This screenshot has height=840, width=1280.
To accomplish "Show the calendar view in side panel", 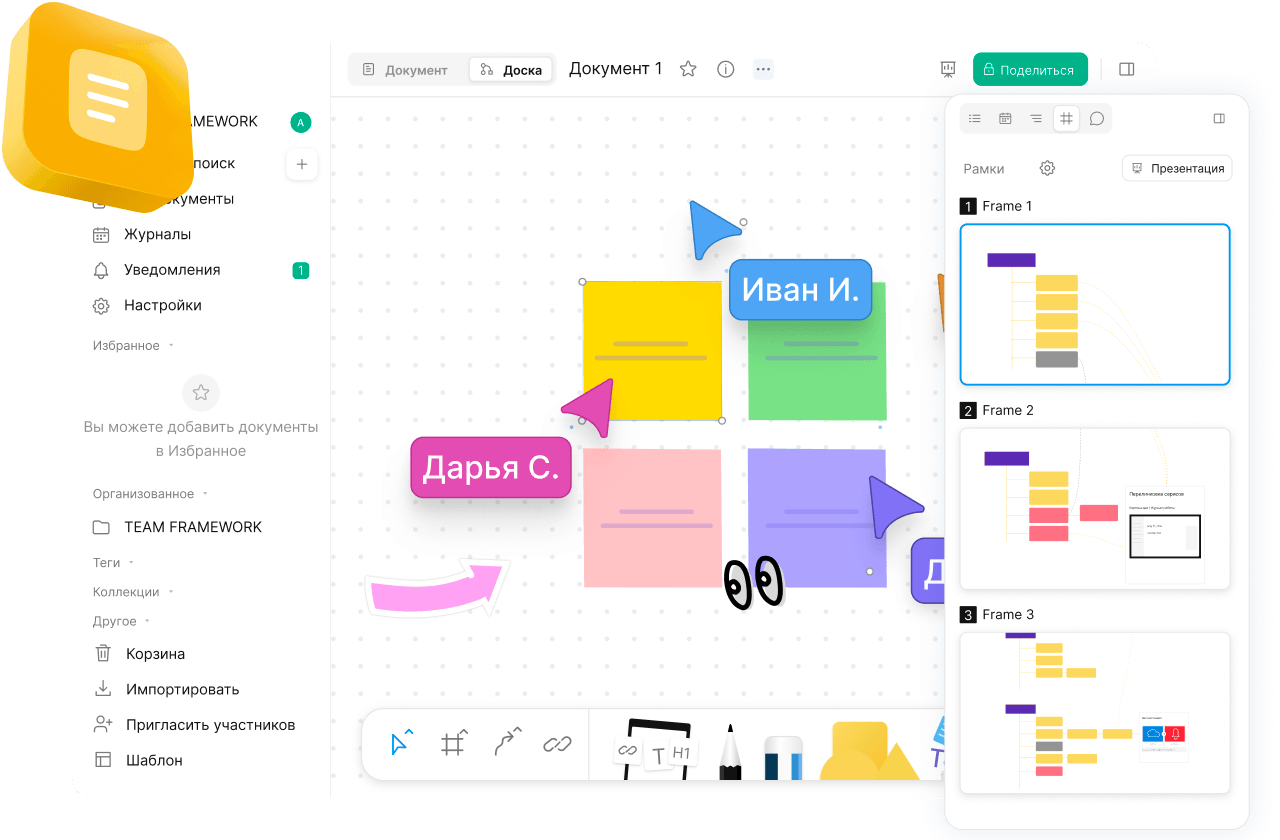I will tap(1005, 119).
